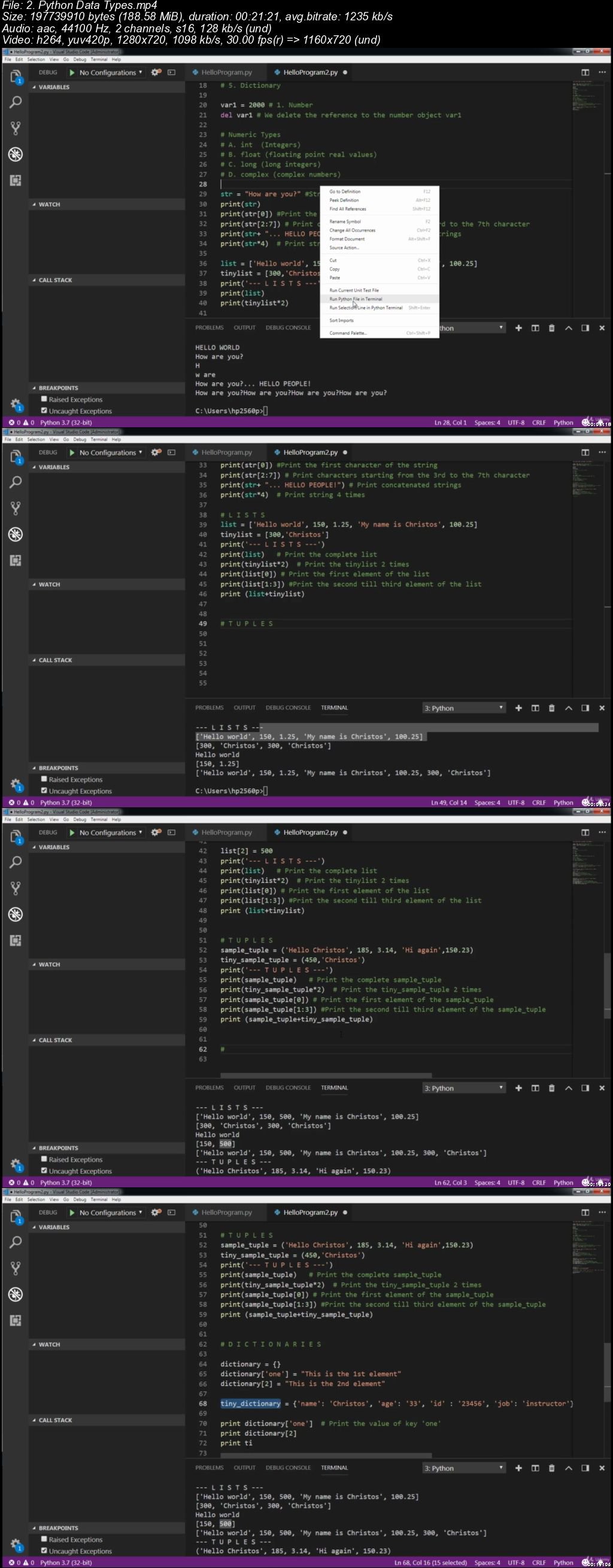The height and width of the screenshot is (1568, 613).
Task: Kill terminal with trash icon, Ln 49 frame
Action: pyautogui.click(x=551, y=708)
